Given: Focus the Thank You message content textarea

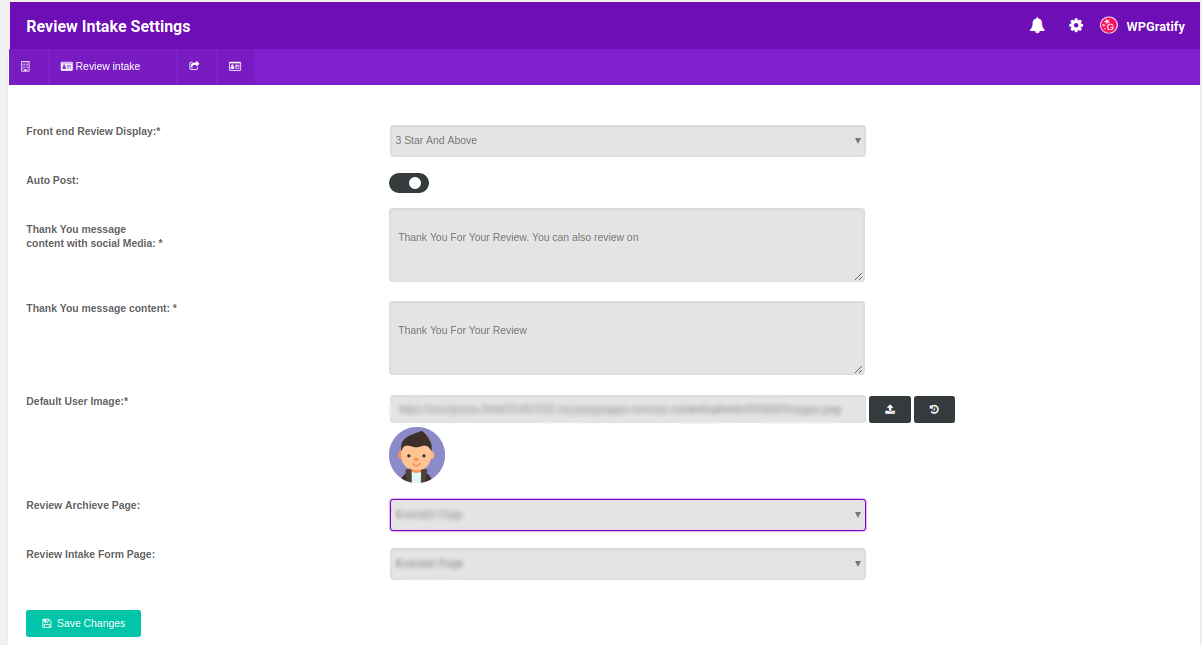Looking at the screenshot, I should (x=627, y=338).
